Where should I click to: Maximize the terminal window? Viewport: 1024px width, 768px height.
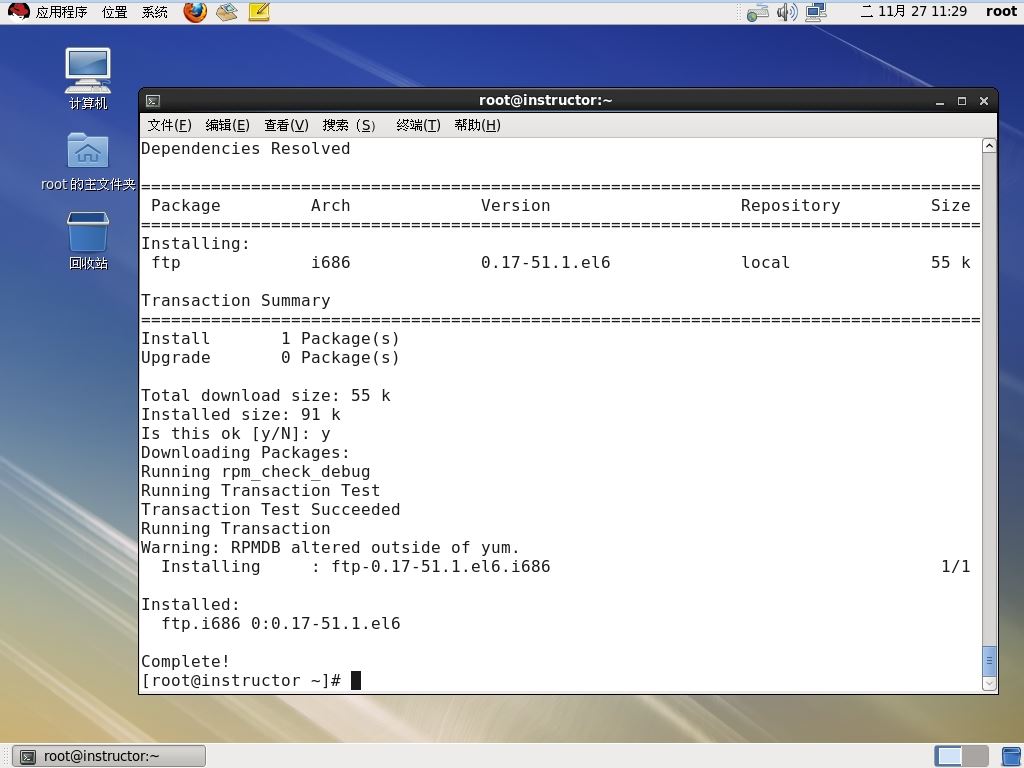(962, 101)
